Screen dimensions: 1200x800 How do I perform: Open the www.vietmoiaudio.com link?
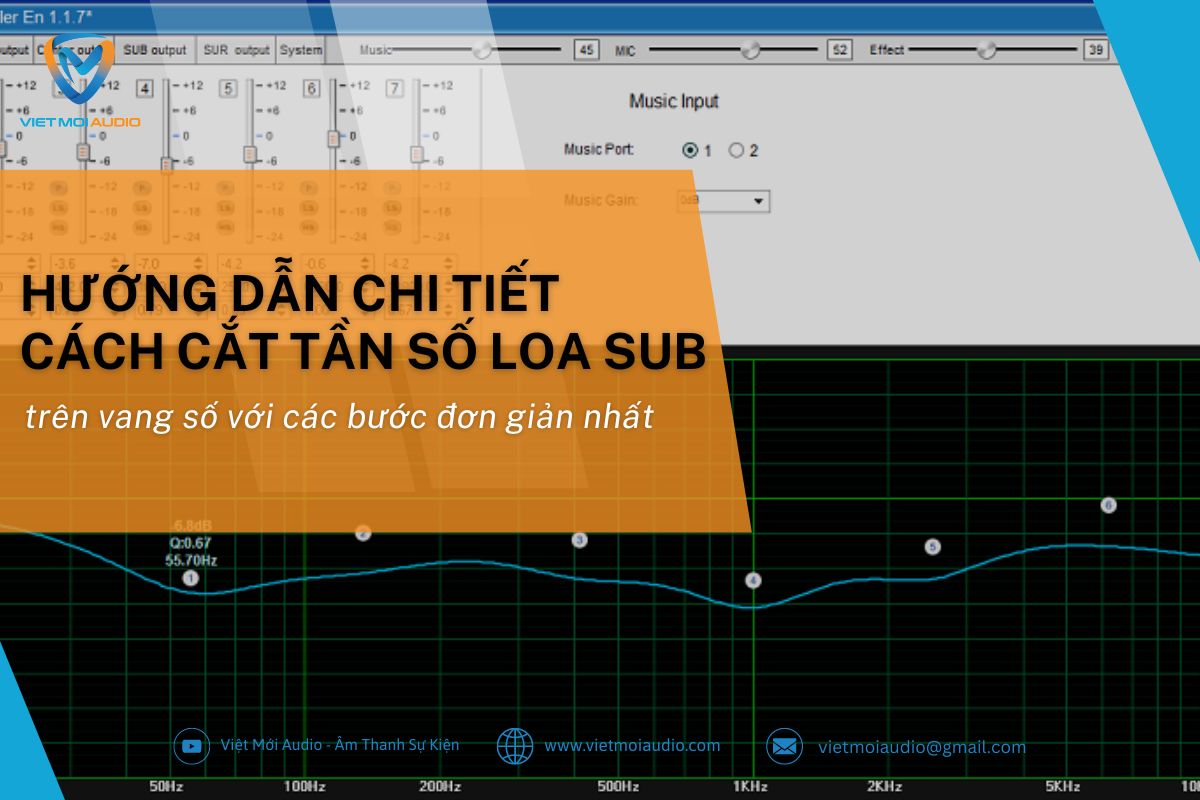pyautogui.click(x=632, y=746)
